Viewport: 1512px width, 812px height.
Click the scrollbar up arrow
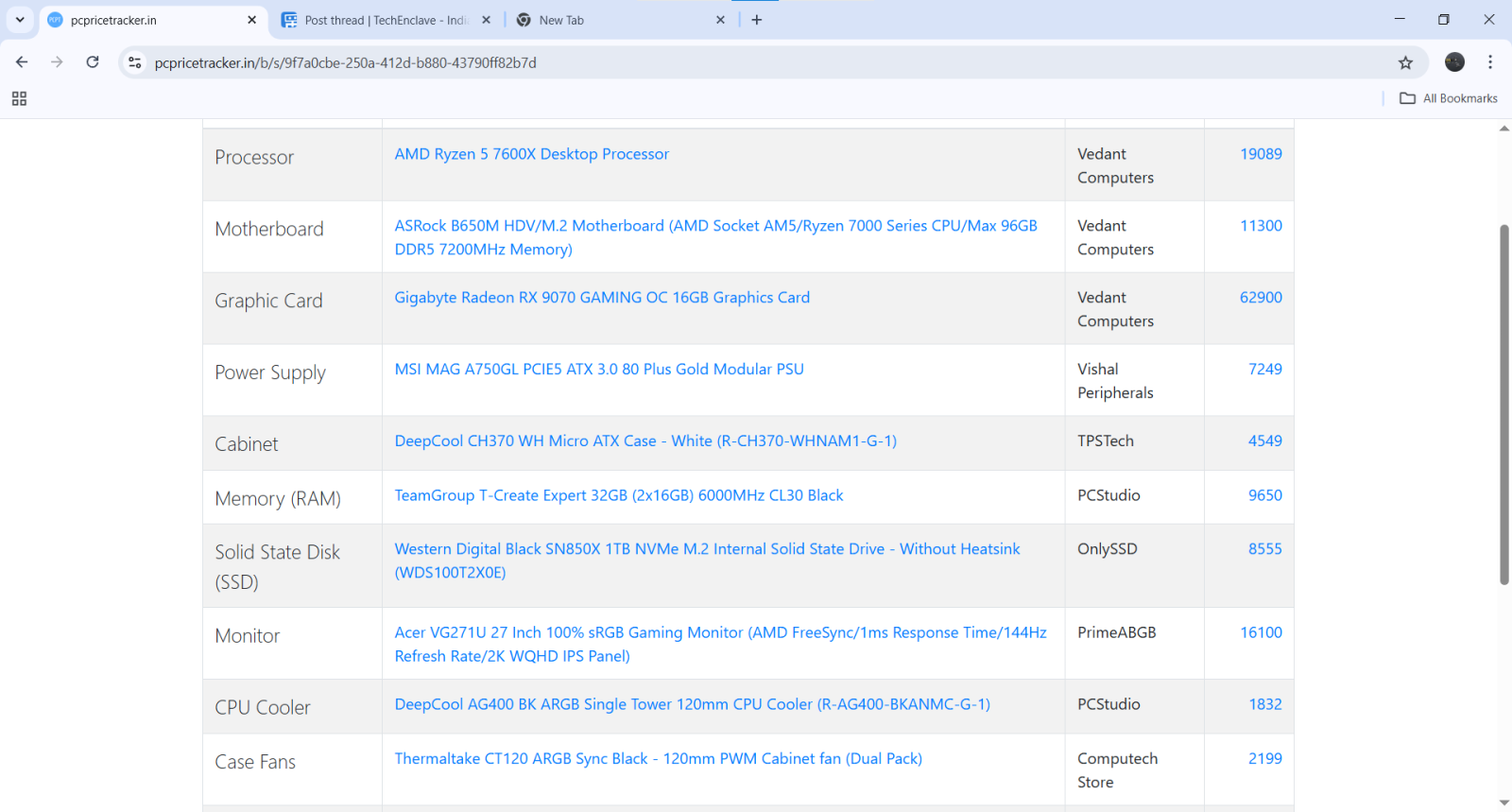click(1504, 129)
